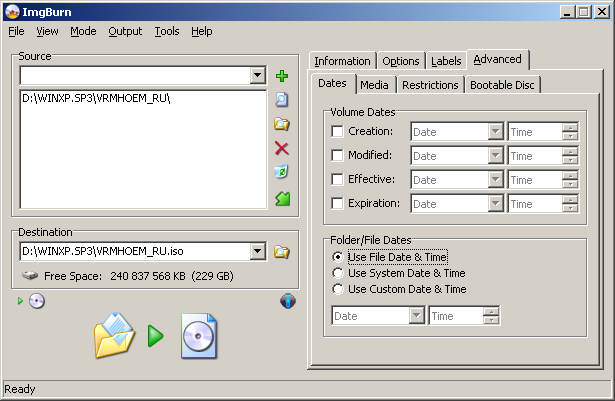This screenshot has height=401, width=615.
Task: Click the green arrow source icon
Action: (x=282, y=199)
